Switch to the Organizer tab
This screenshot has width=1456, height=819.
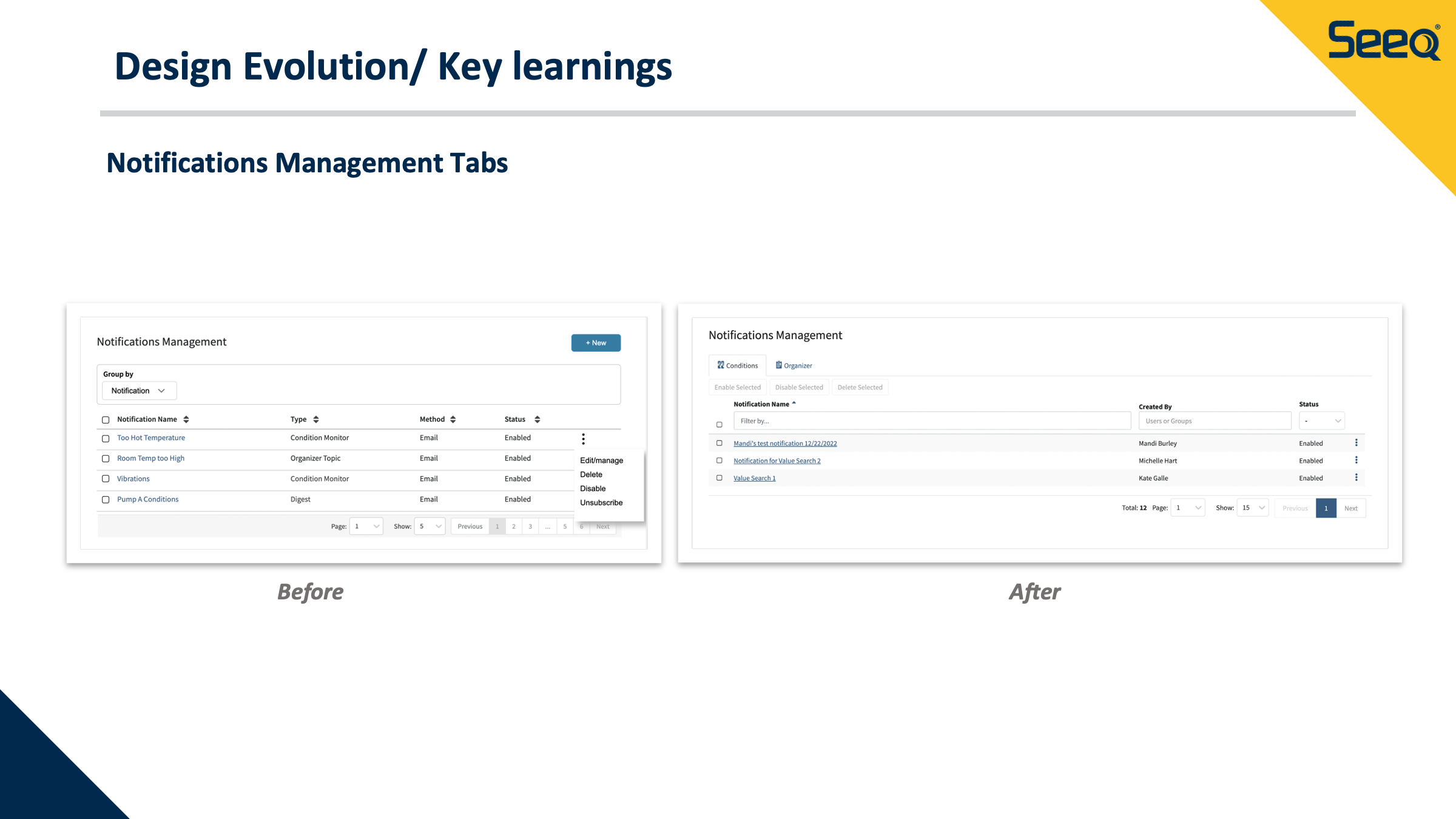794,365
